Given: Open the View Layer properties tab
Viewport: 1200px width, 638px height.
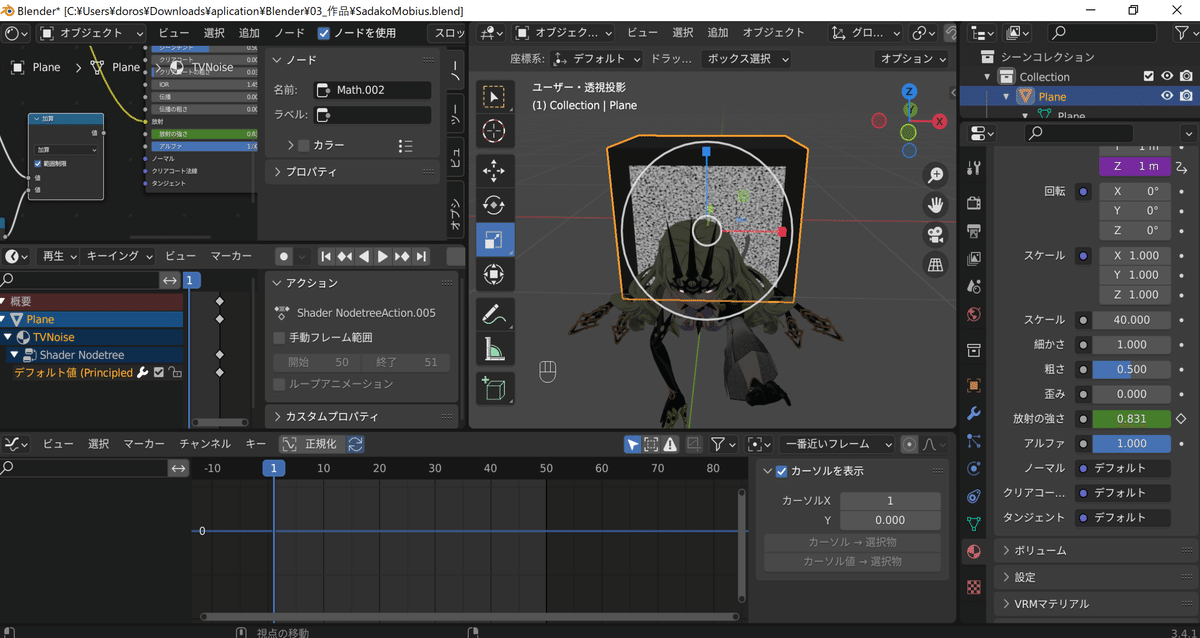Looking at the screenshot, I should 974,259.
